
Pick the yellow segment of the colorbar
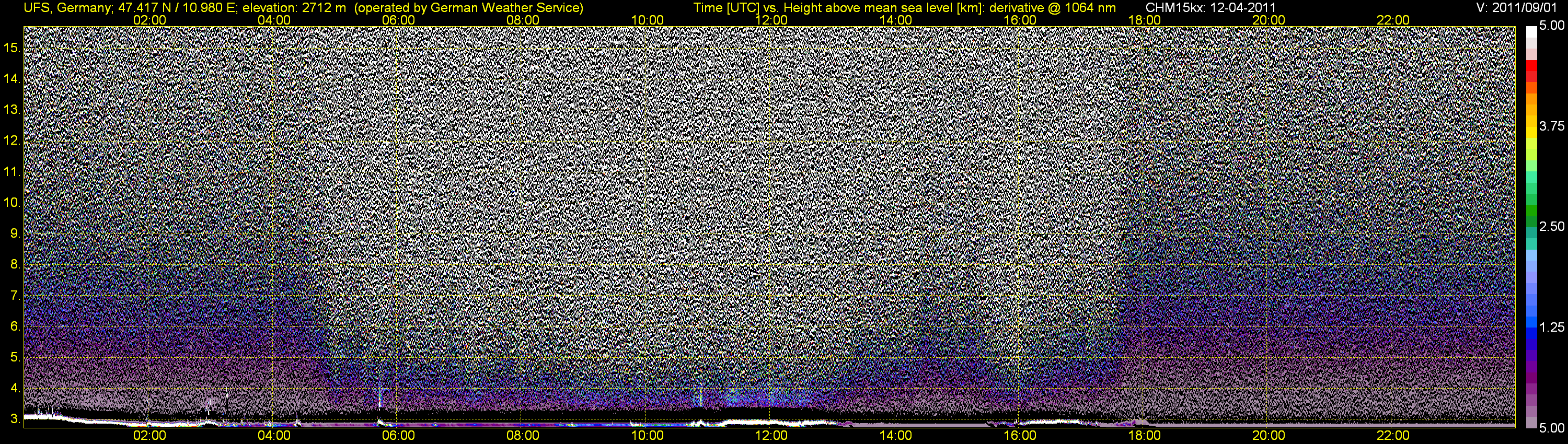[x=1531, y=132]
